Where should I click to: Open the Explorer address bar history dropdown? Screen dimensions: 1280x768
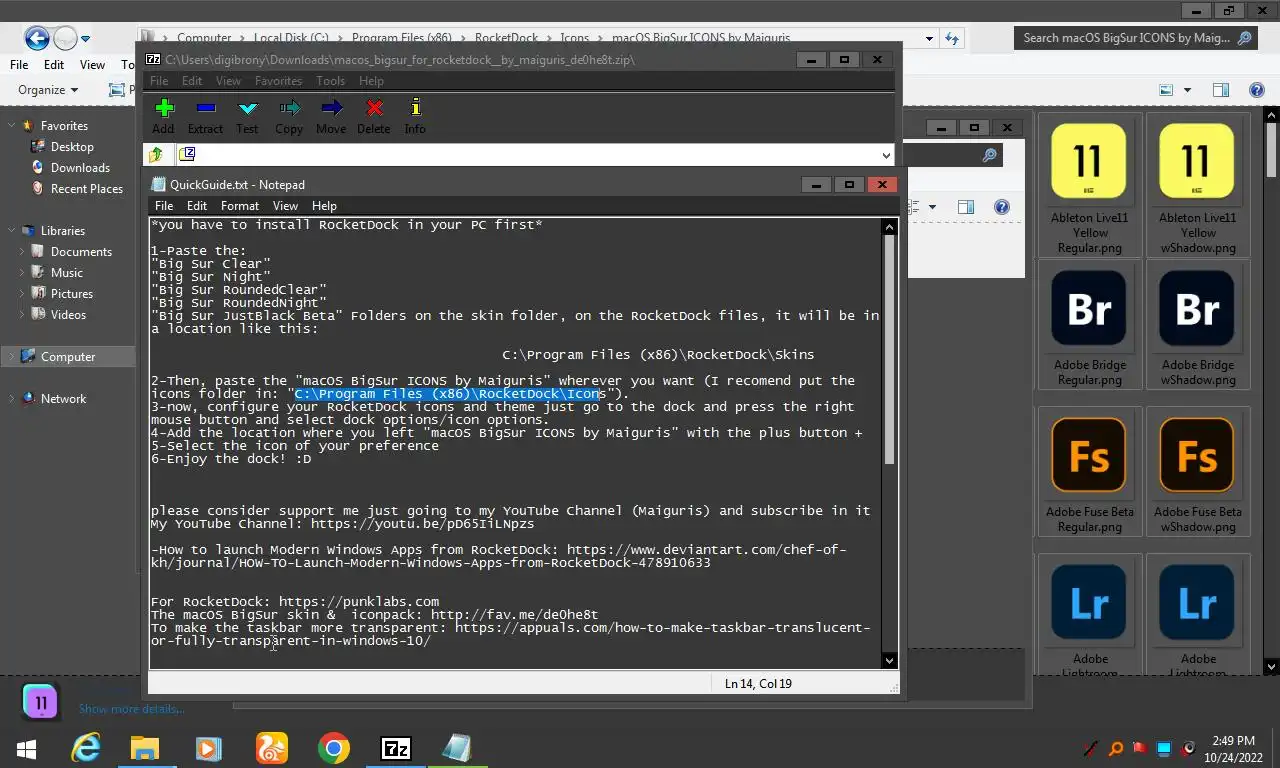(930, 38)
